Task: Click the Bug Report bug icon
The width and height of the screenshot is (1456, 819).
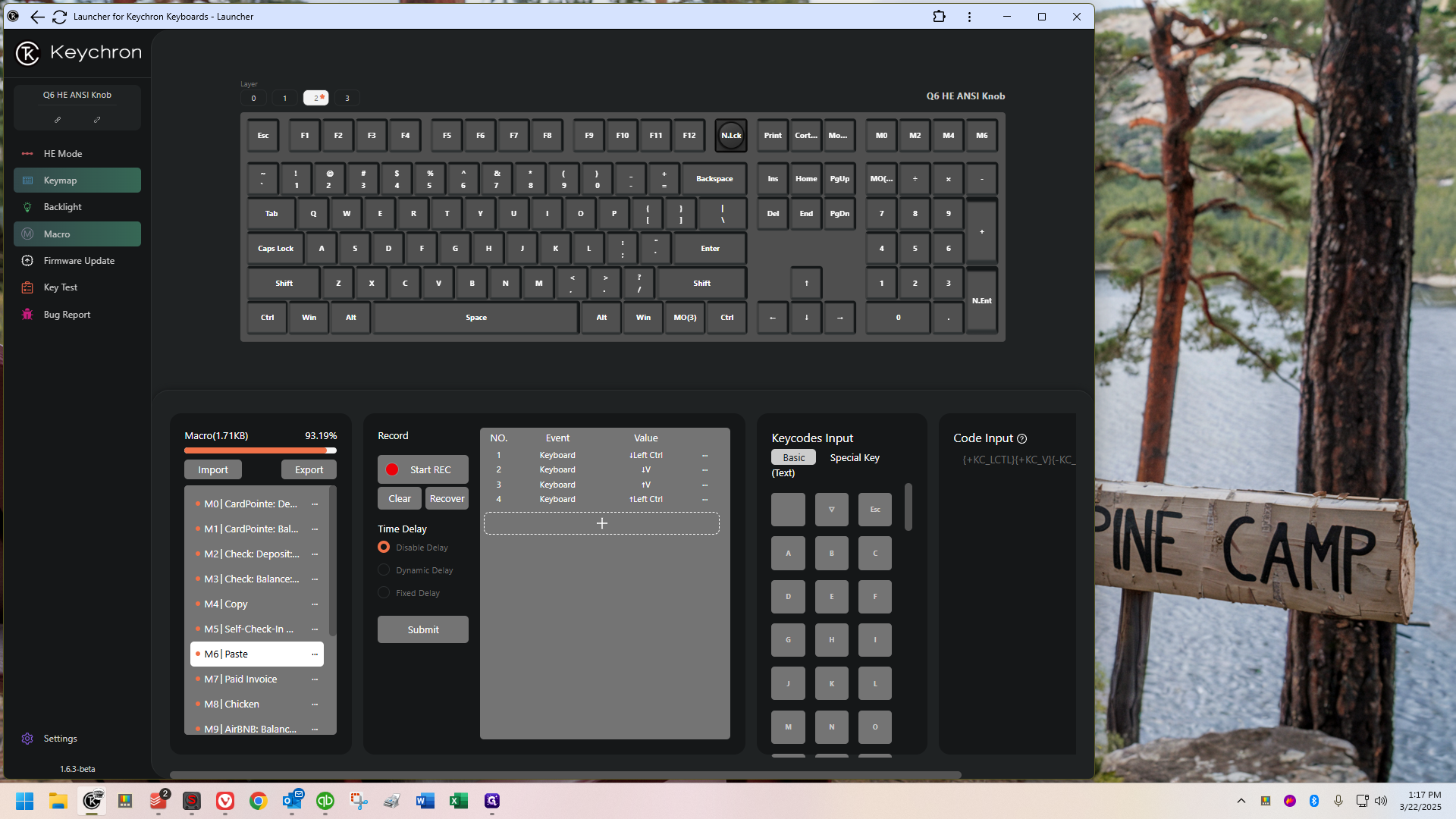Action: coord(28,315)
